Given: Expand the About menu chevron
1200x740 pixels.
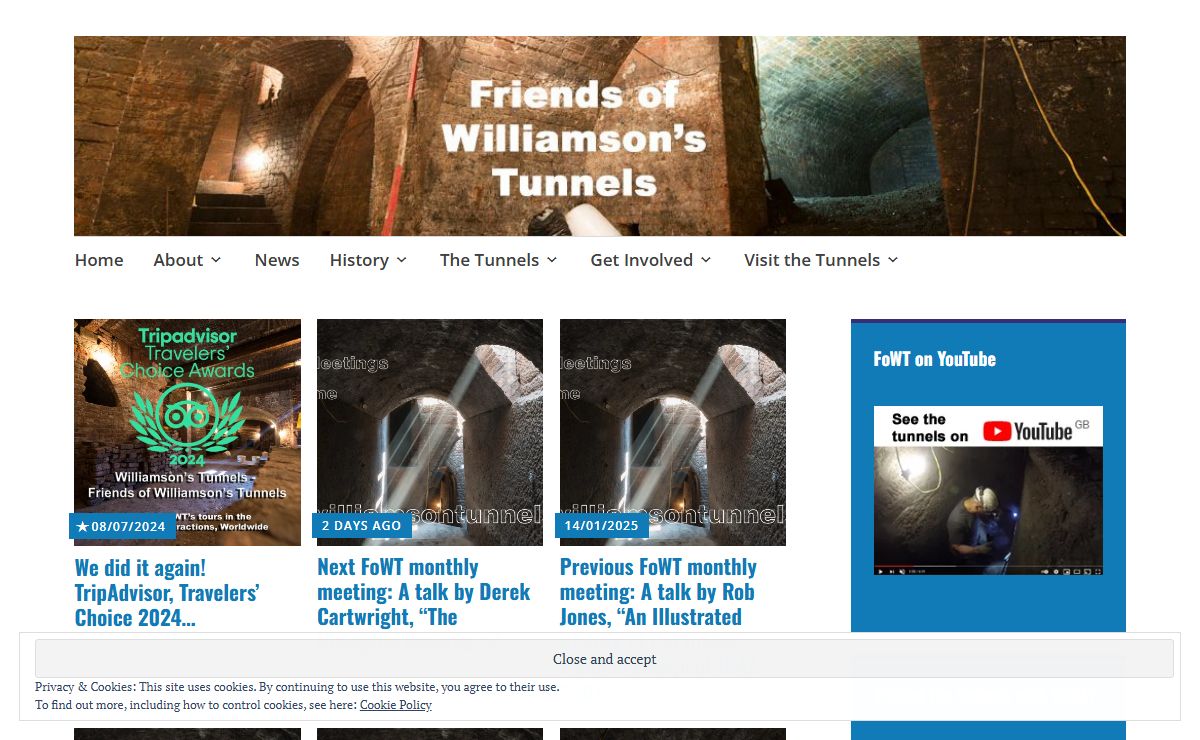Looking at the screenshot, I should 215,260.
